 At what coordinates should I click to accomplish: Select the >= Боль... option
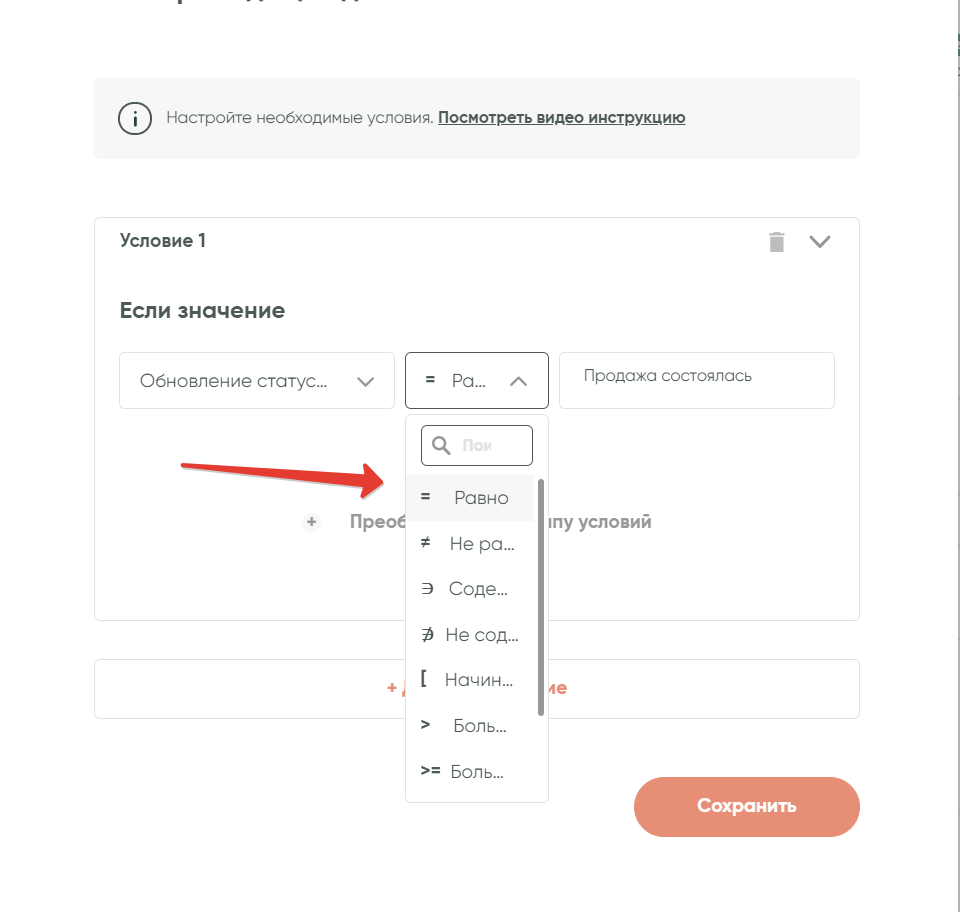click(x=470, y=771)
